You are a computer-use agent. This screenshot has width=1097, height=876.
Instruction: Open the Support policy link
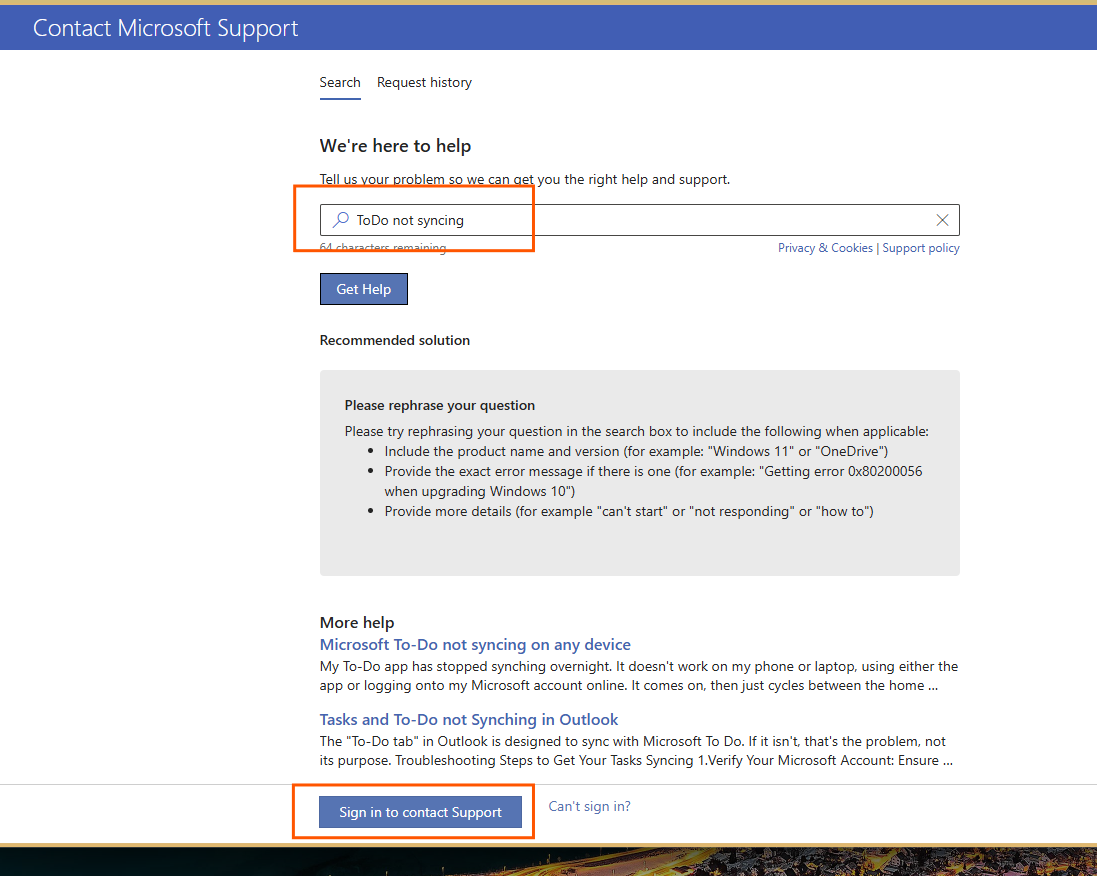[x=921, y=248]
